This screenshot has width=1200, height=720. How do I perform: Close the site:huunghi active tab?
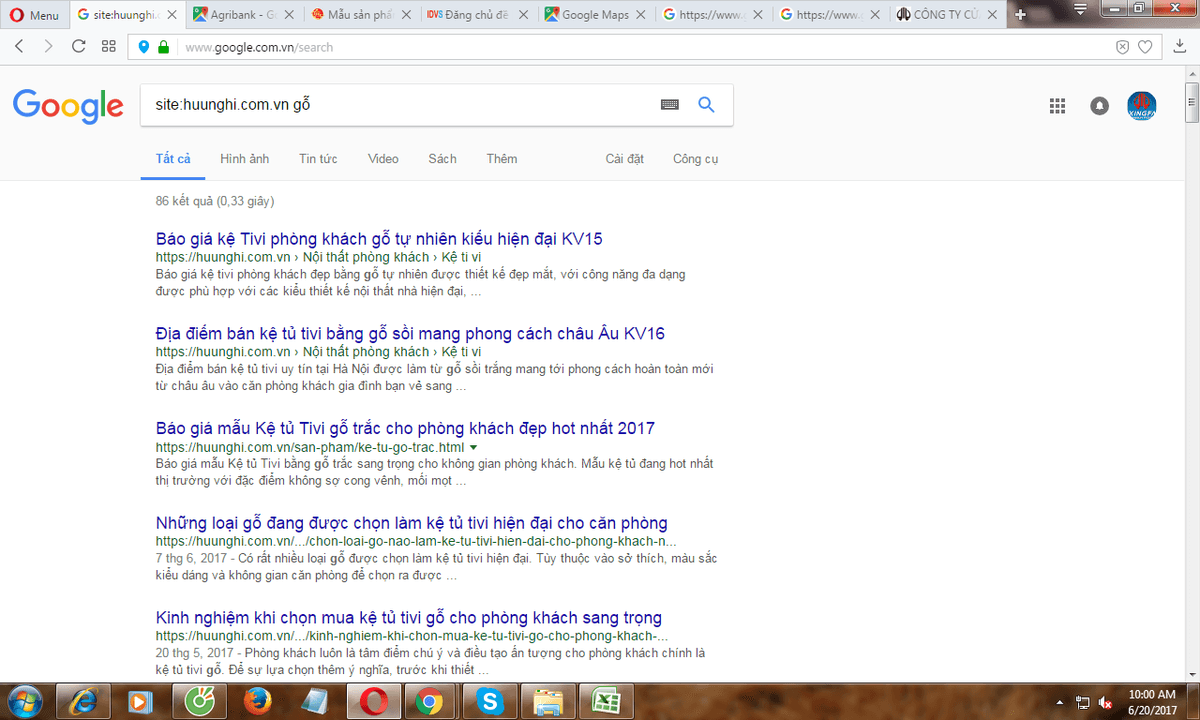(174, 15)
